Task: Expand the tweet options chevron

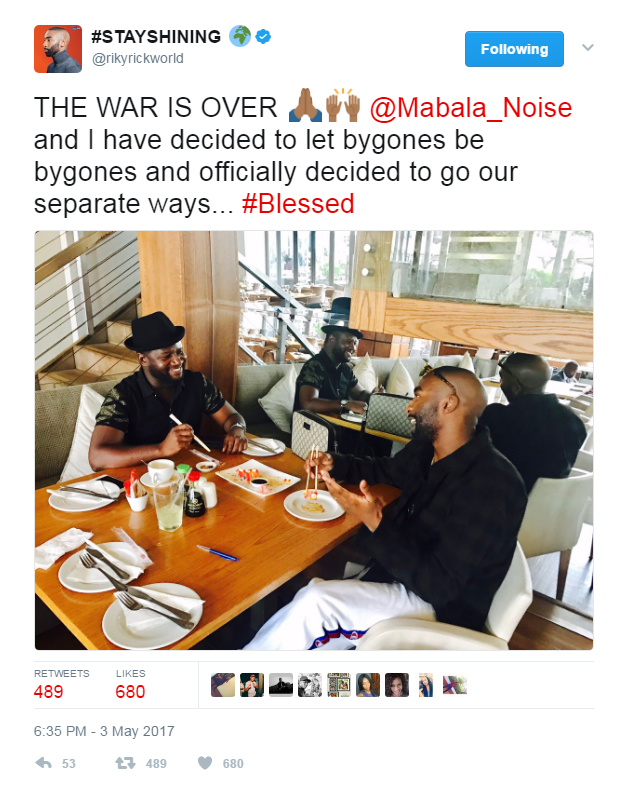Action: point(587,48)
